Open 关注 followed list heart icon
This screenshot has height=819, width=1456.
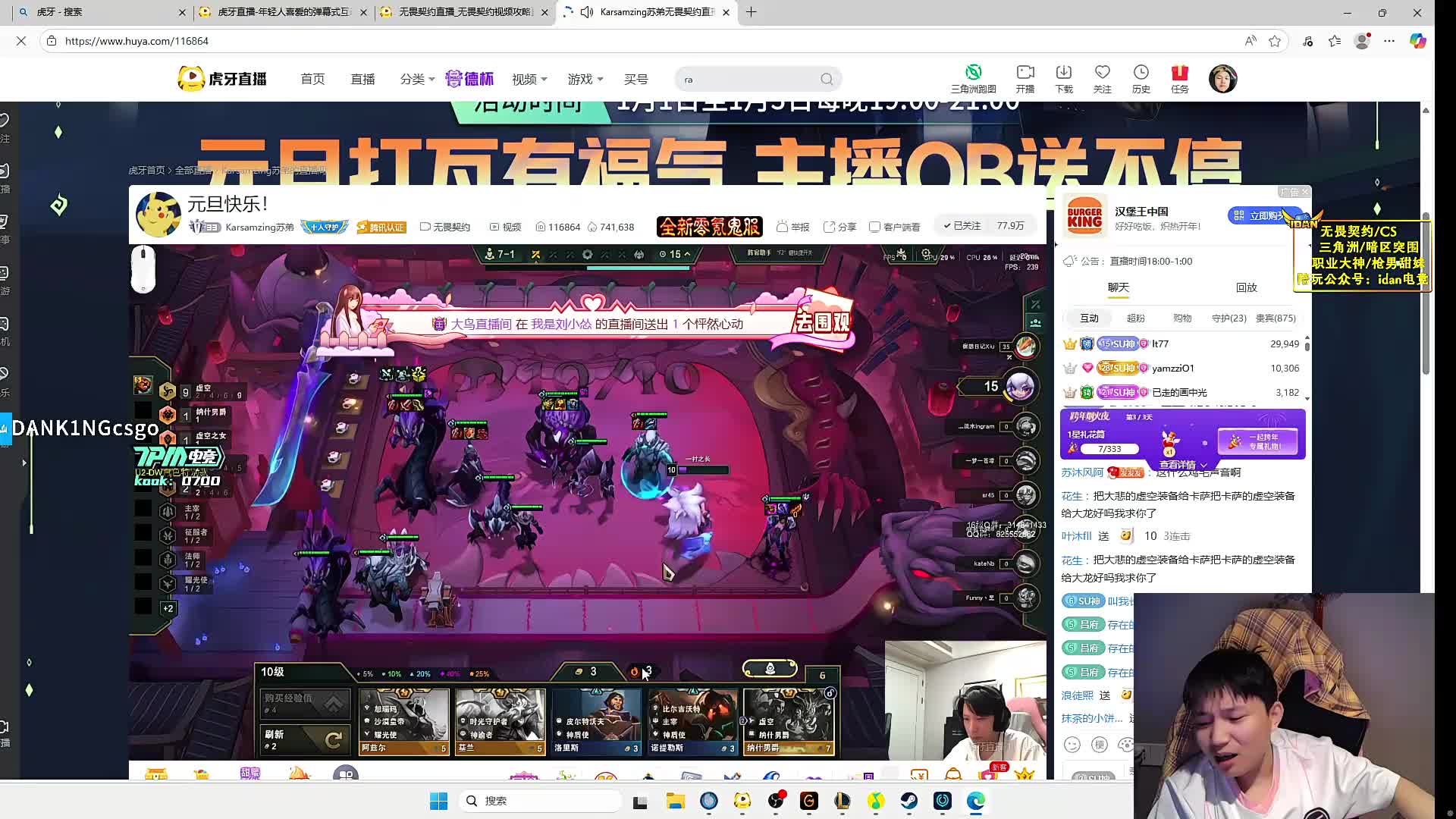(x=1103, y=73)
